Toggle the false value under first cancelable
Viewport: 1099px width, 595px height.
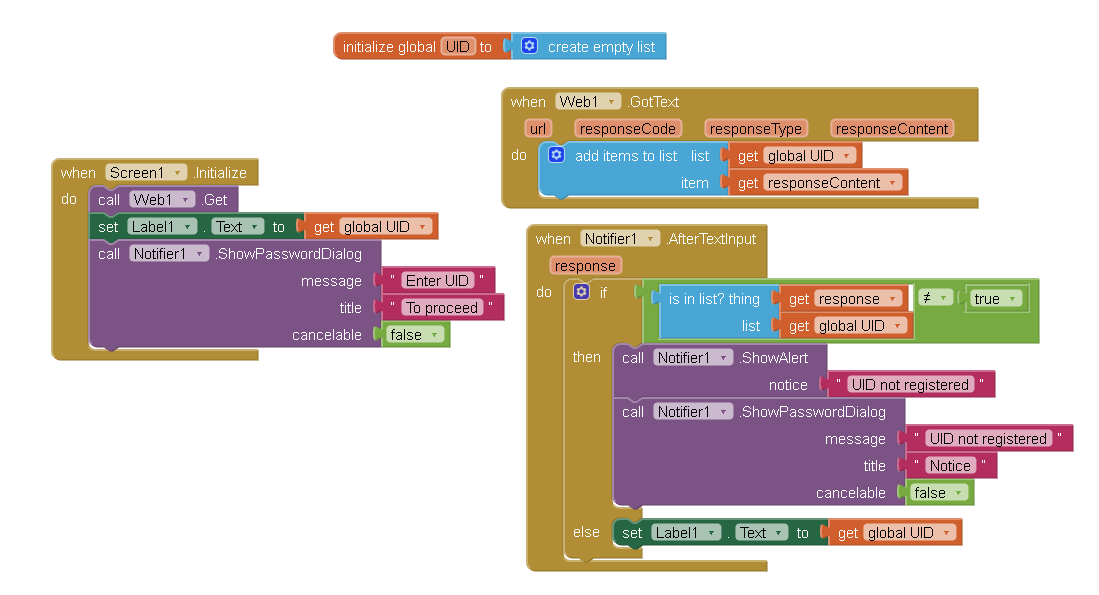click(x=416, y=335)
